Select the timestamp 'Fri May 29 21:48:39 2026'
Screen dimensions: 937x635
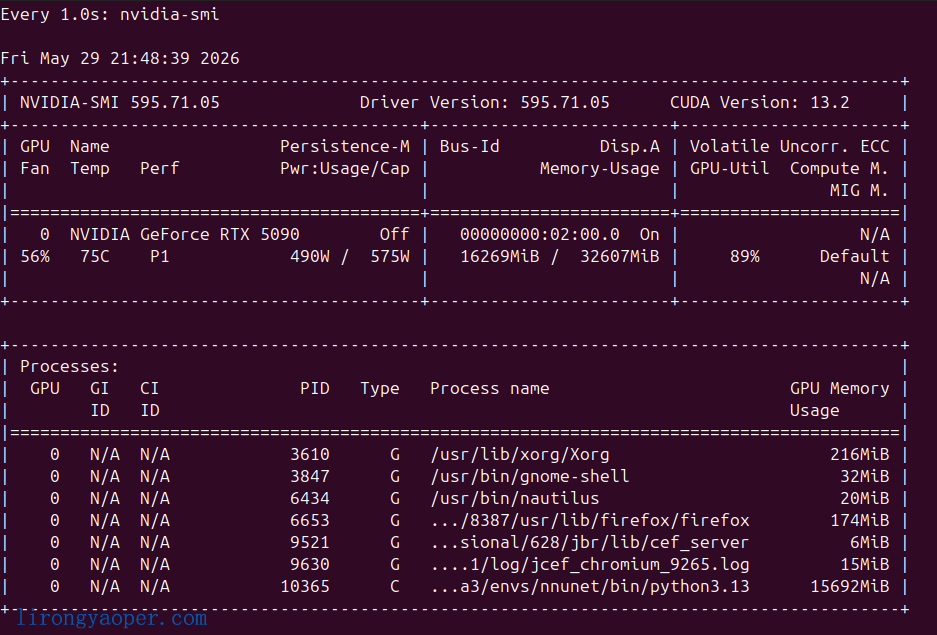(120, 58)
